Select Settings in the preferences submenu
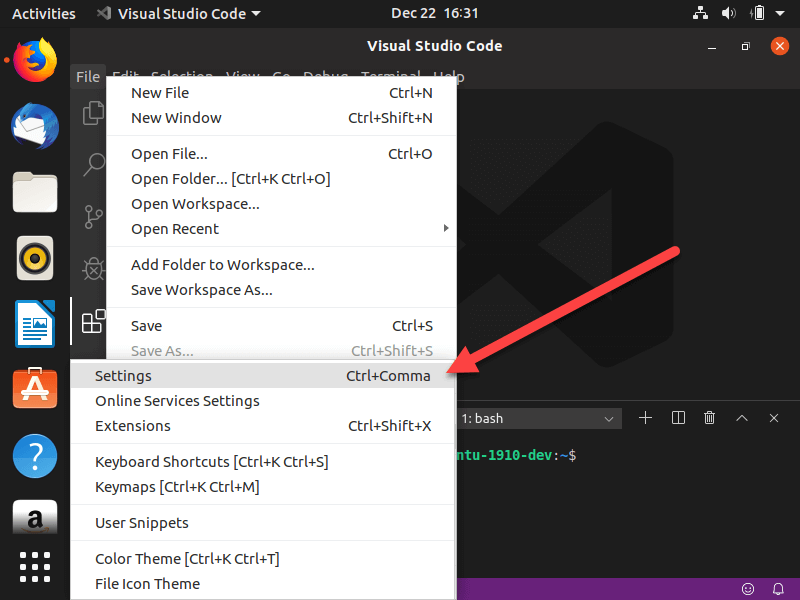Viewport: 800px width, 600px height. pos(262,376)
